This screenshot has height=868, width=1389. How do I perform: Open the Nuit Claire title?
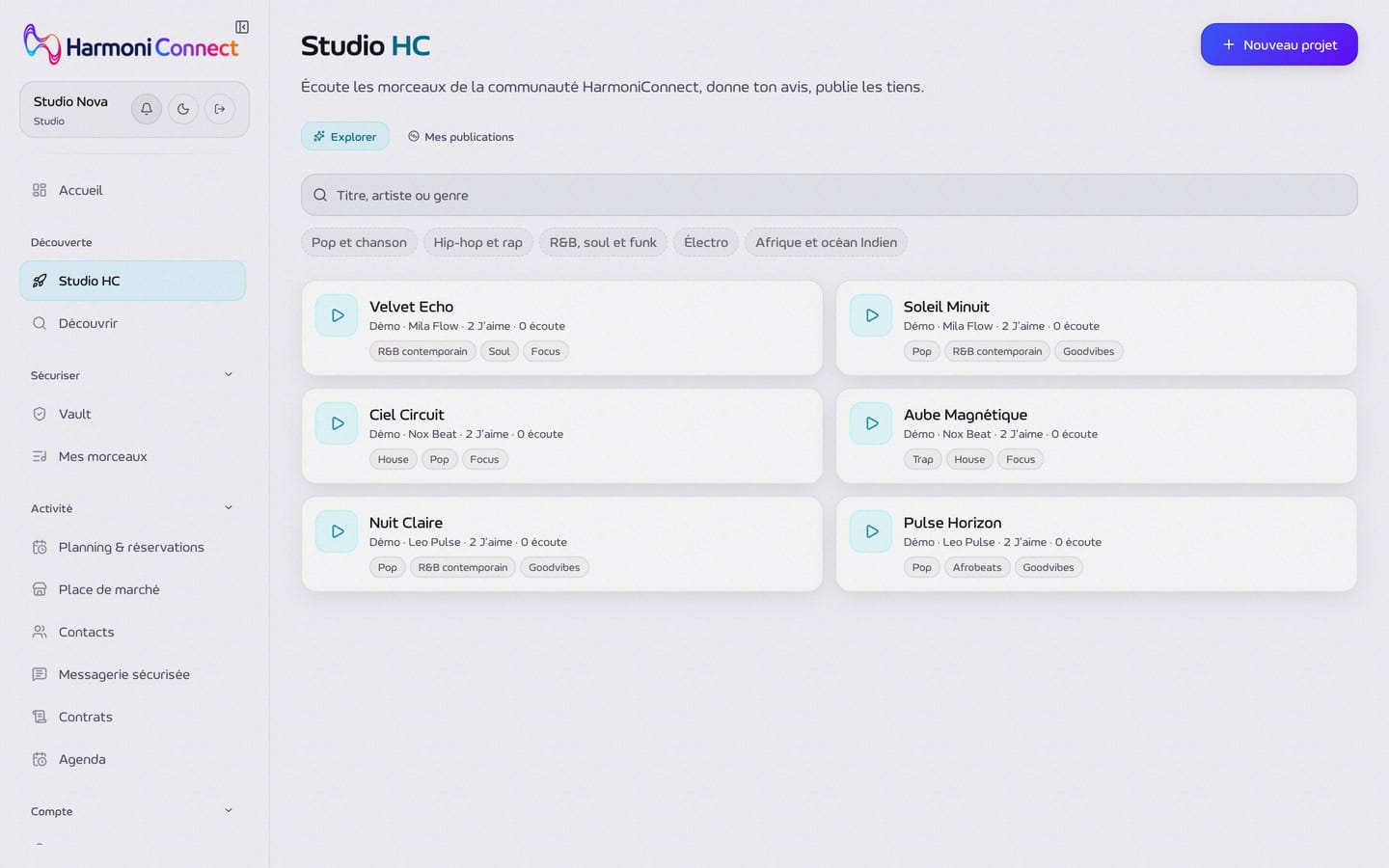coord(406,523)
